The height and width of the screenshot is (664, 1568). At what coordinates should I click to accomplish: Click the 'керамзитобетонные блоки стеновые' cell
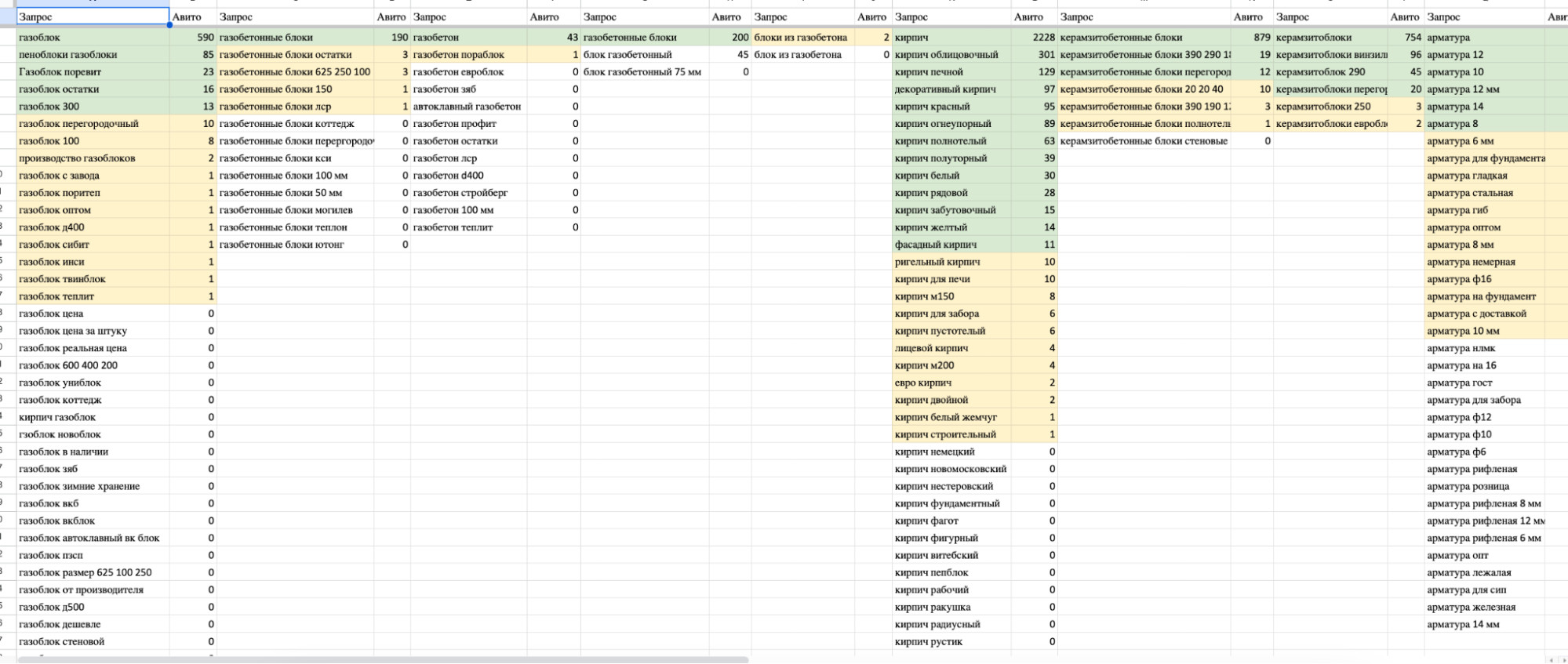pos(1144,141)
